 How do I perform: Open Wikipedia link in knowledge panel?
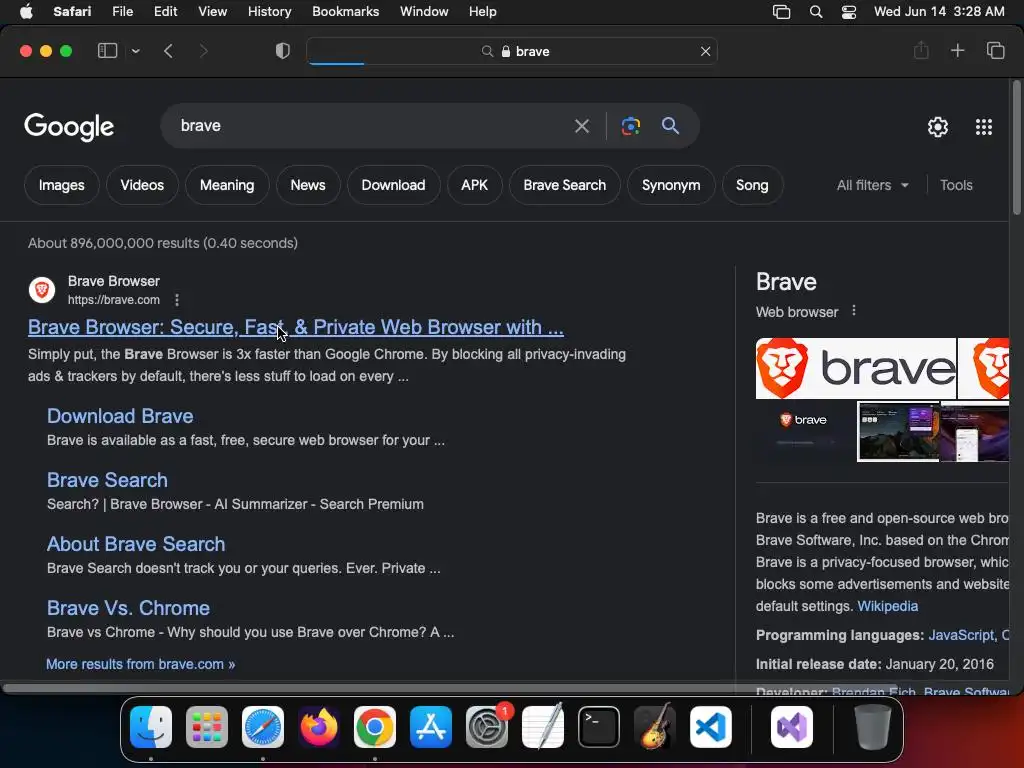point(888,606)
